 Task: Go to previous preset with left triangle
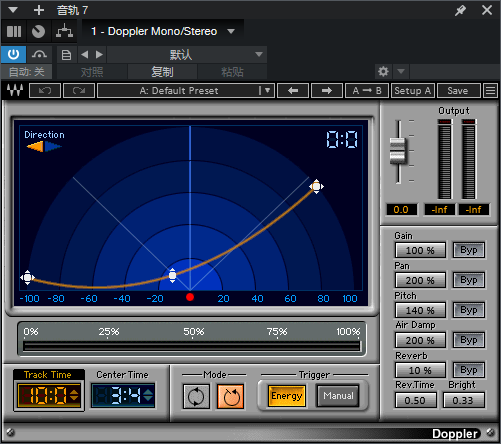click(85, 54)
